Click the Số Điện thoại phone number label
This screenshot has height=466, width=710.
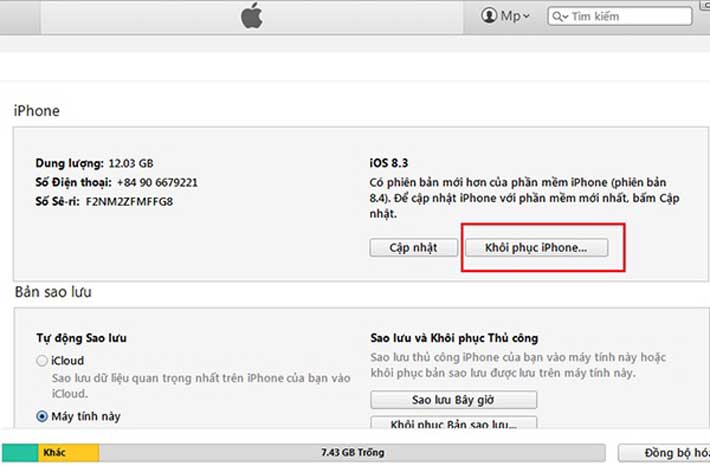(x=73, y=182)
